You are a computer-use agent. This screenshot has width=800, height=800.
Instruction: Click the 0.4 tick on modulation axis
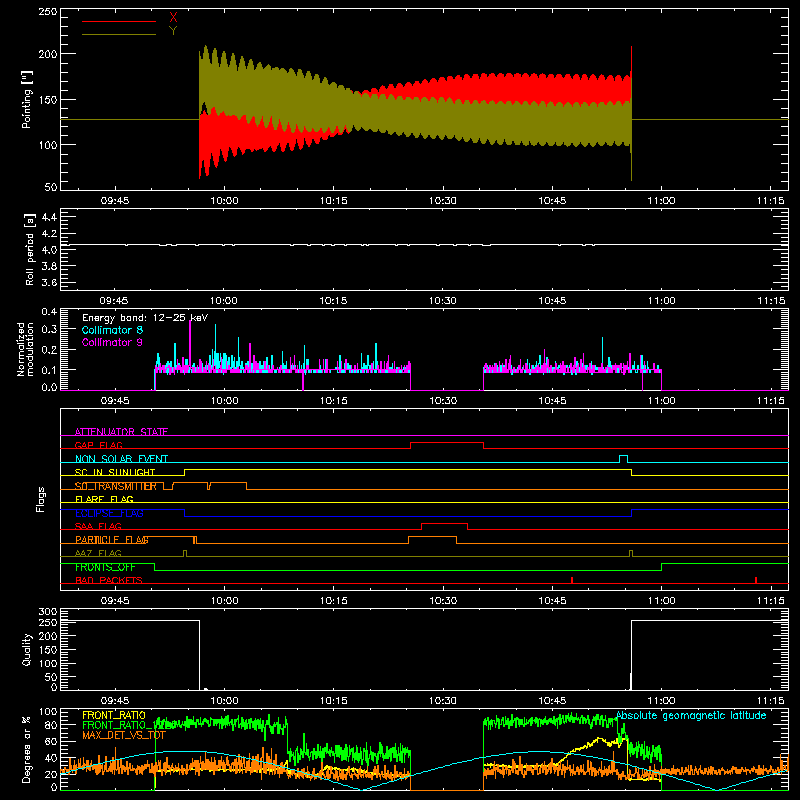click(49, 312)
